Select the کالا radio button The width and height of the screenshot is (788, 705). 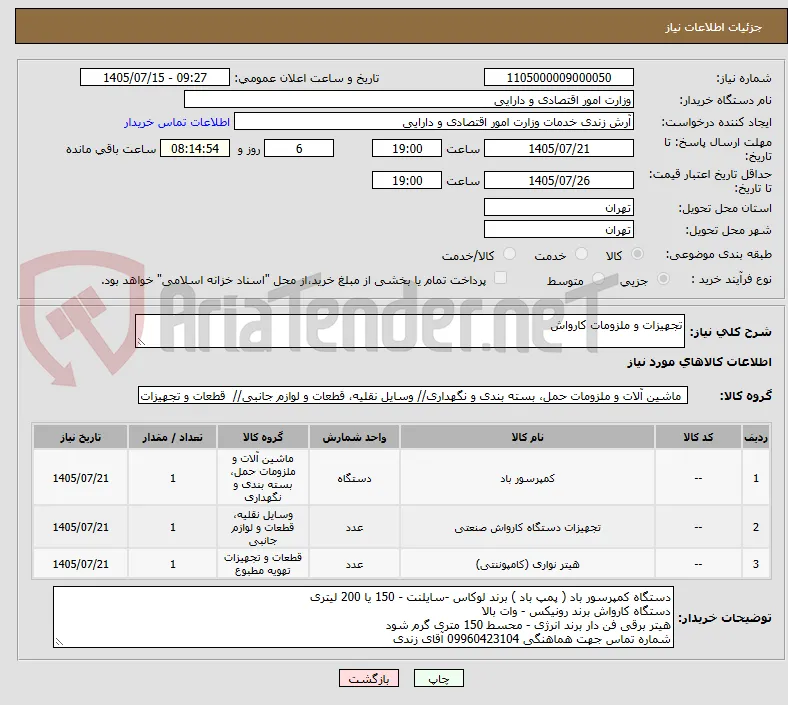637,254
